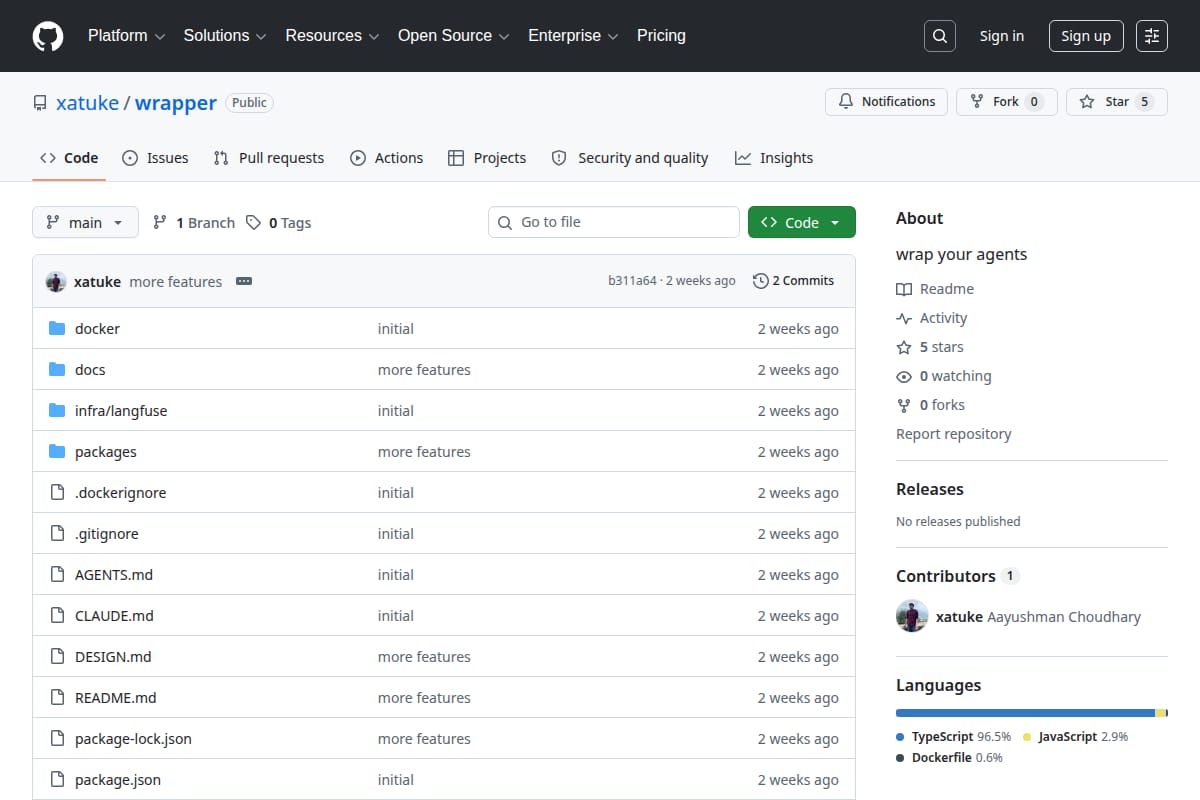Open the Platform dropdown menu
This screenshot has width=1200, height=800.
click(126, 36)
